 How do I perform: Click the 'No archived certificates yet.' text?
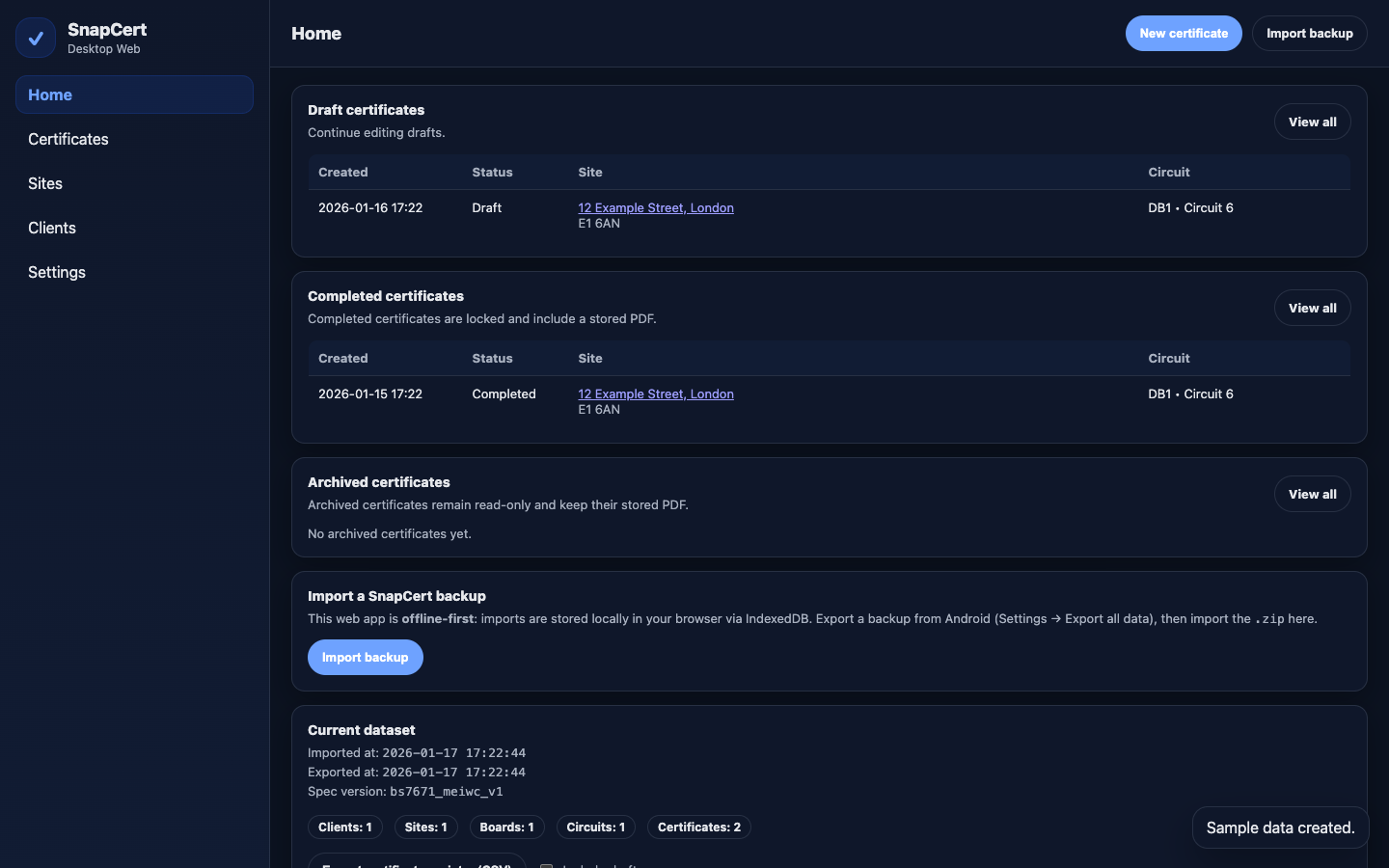click(390, 533)
